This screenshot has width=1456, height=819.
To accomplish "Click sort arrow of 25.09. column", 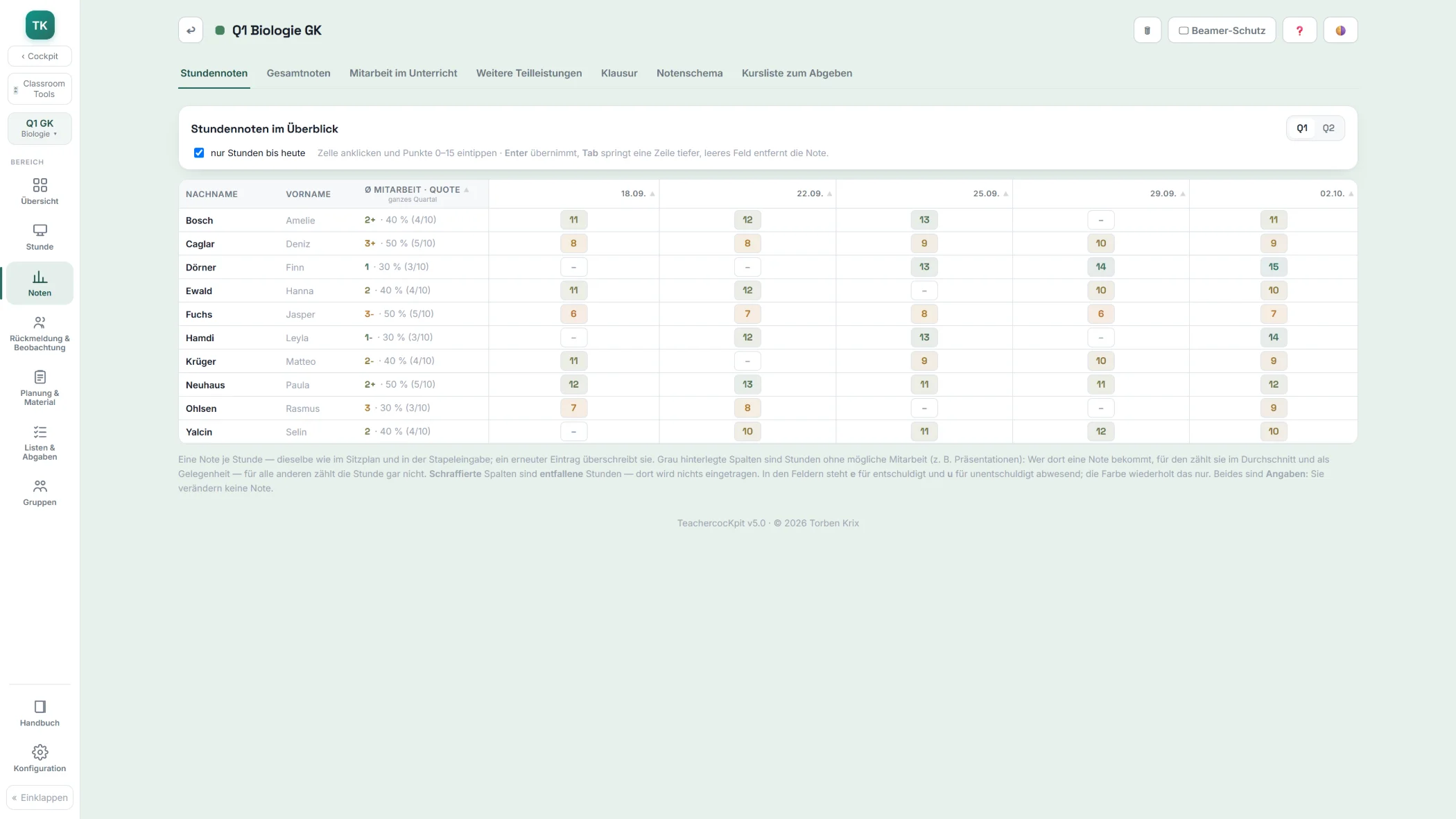I will 1006,194.
